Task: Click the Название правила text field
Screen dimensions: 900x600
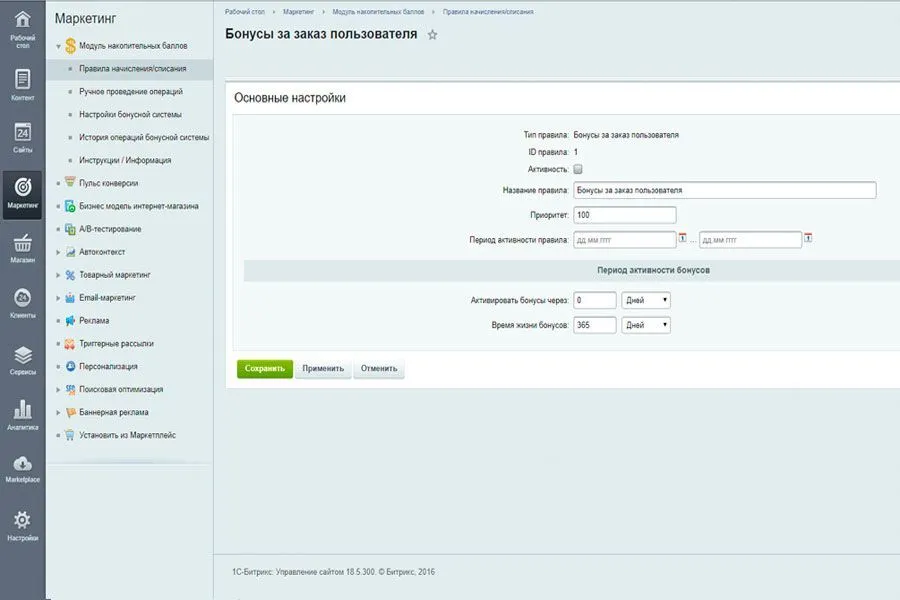Action: point(724,190)
